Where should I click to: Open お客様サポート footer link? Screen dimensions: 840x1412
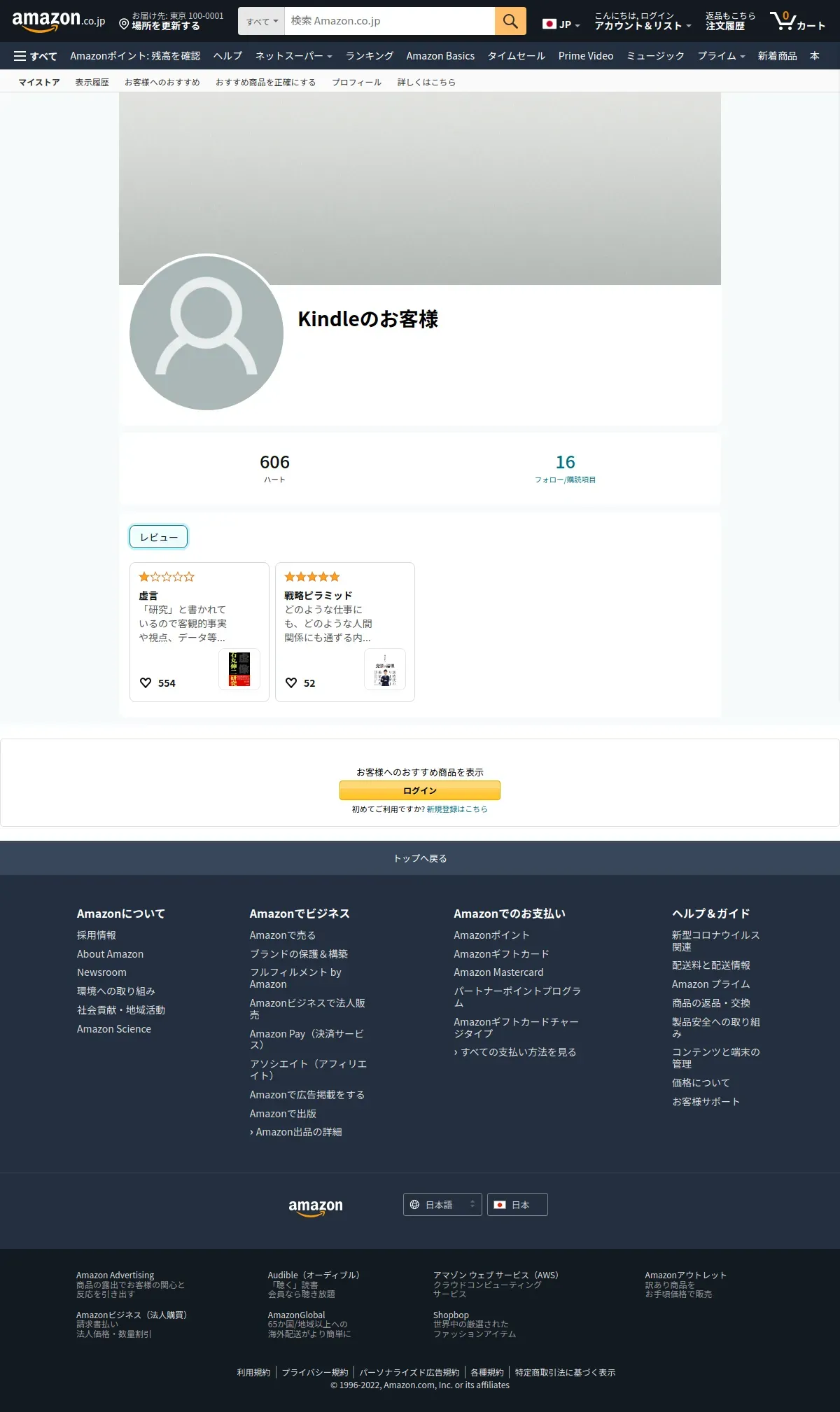(x=706, y=1102)
